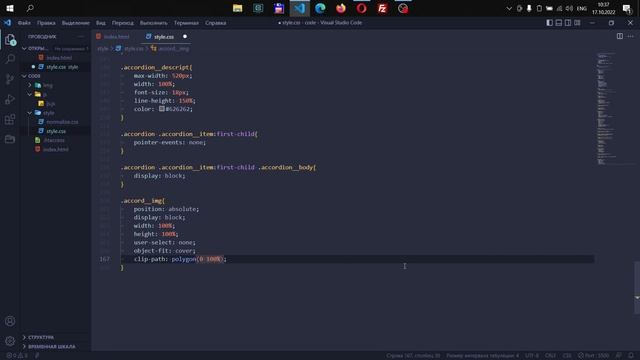The width and height of the screenshot is (640, 360).
Task: Open the Выделение menu
Action: pyautogui.click(x=76, y=23)
